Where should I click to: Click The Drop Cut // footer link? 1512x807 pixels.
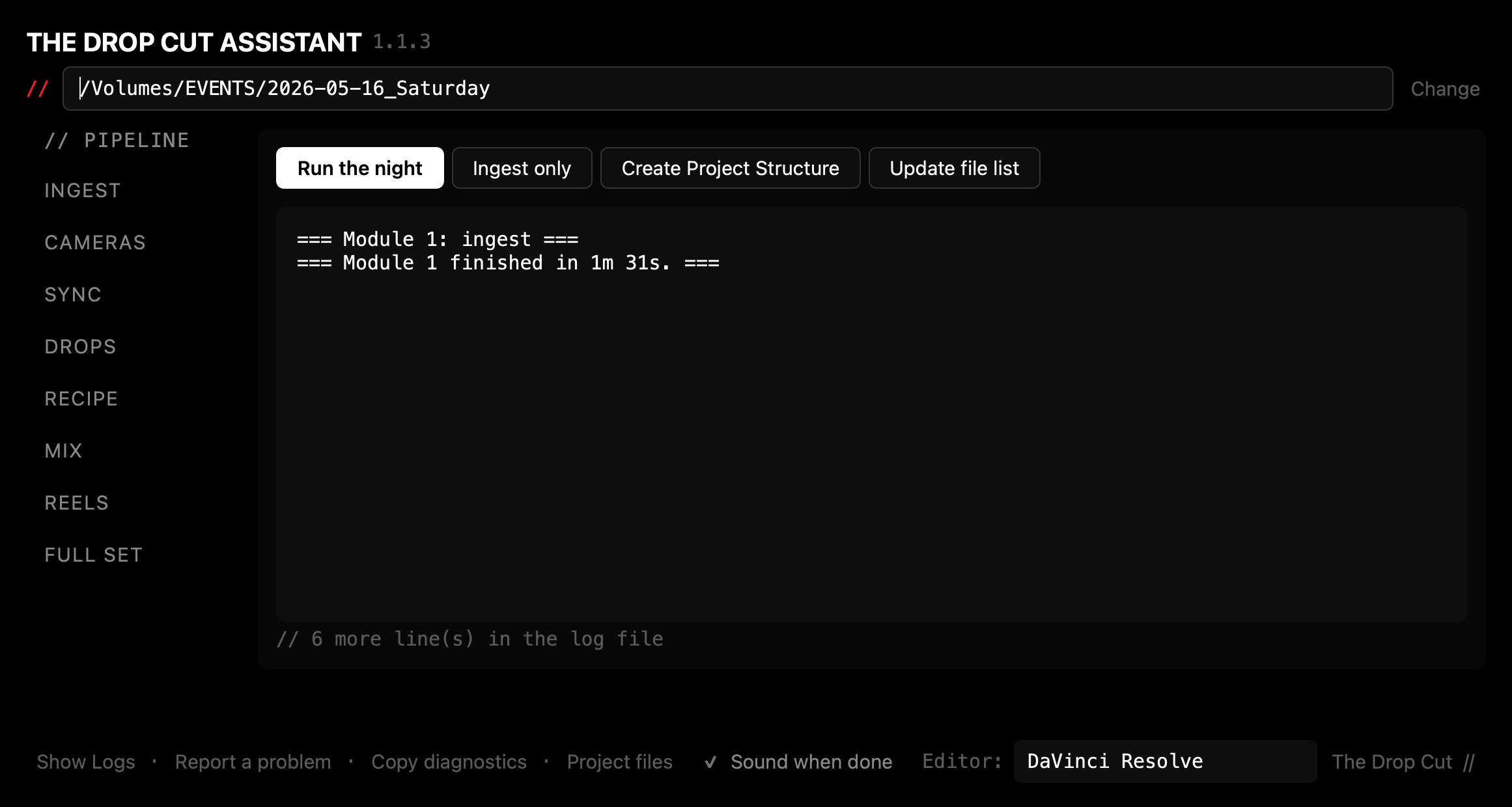click(x=1403, y=761)
